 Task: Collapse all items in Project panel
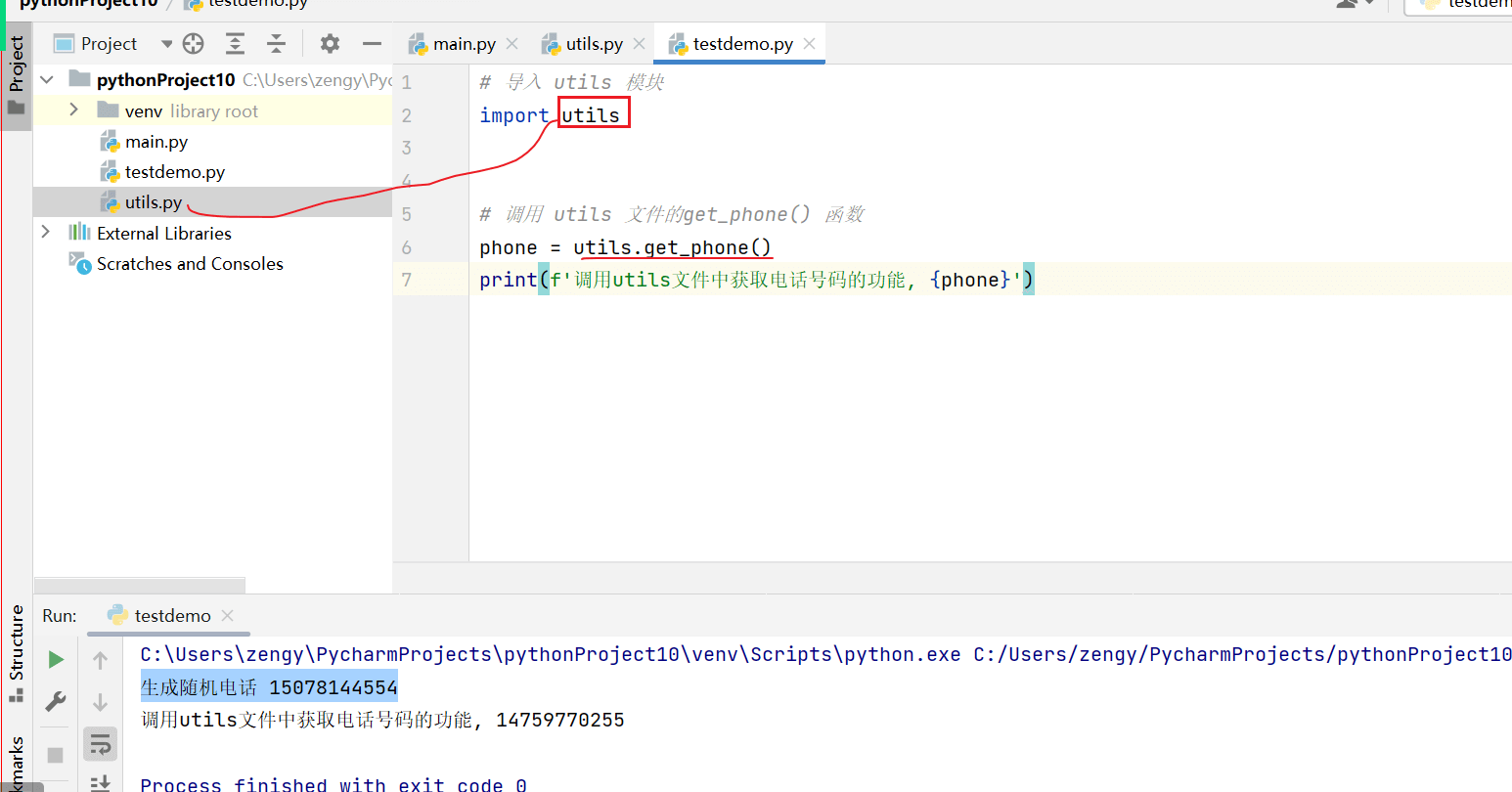point(277,43)
